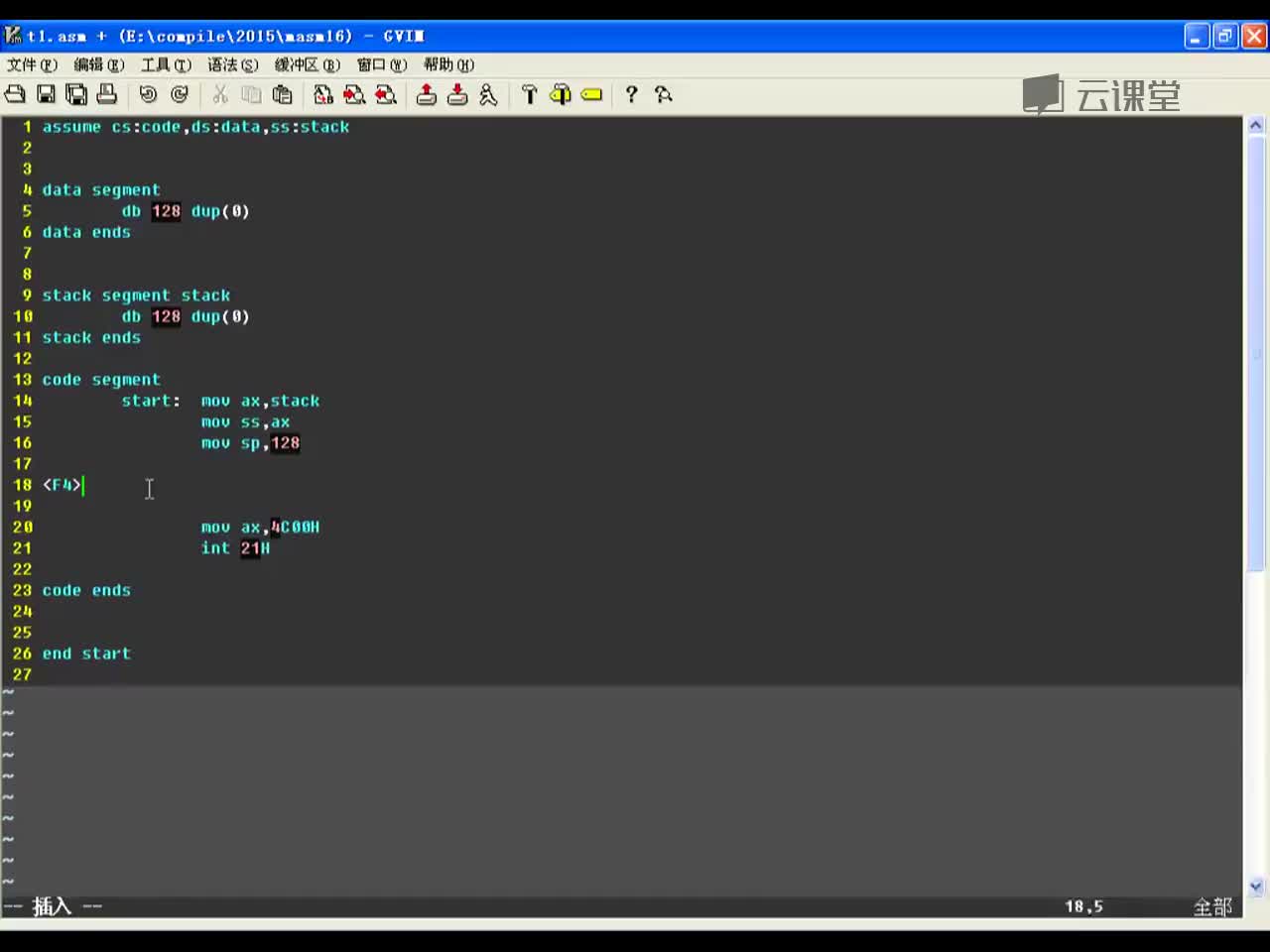The image size is (1270, 952).
Task: Build tags with the ctags icon
Action: 561,94
